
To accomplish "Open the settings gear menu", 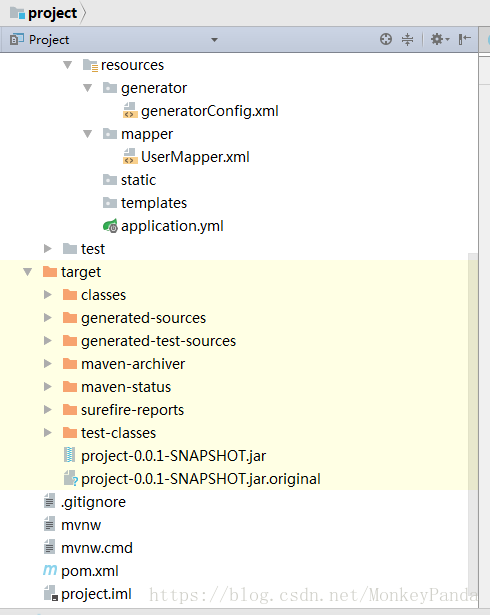I will coord(440,39).
